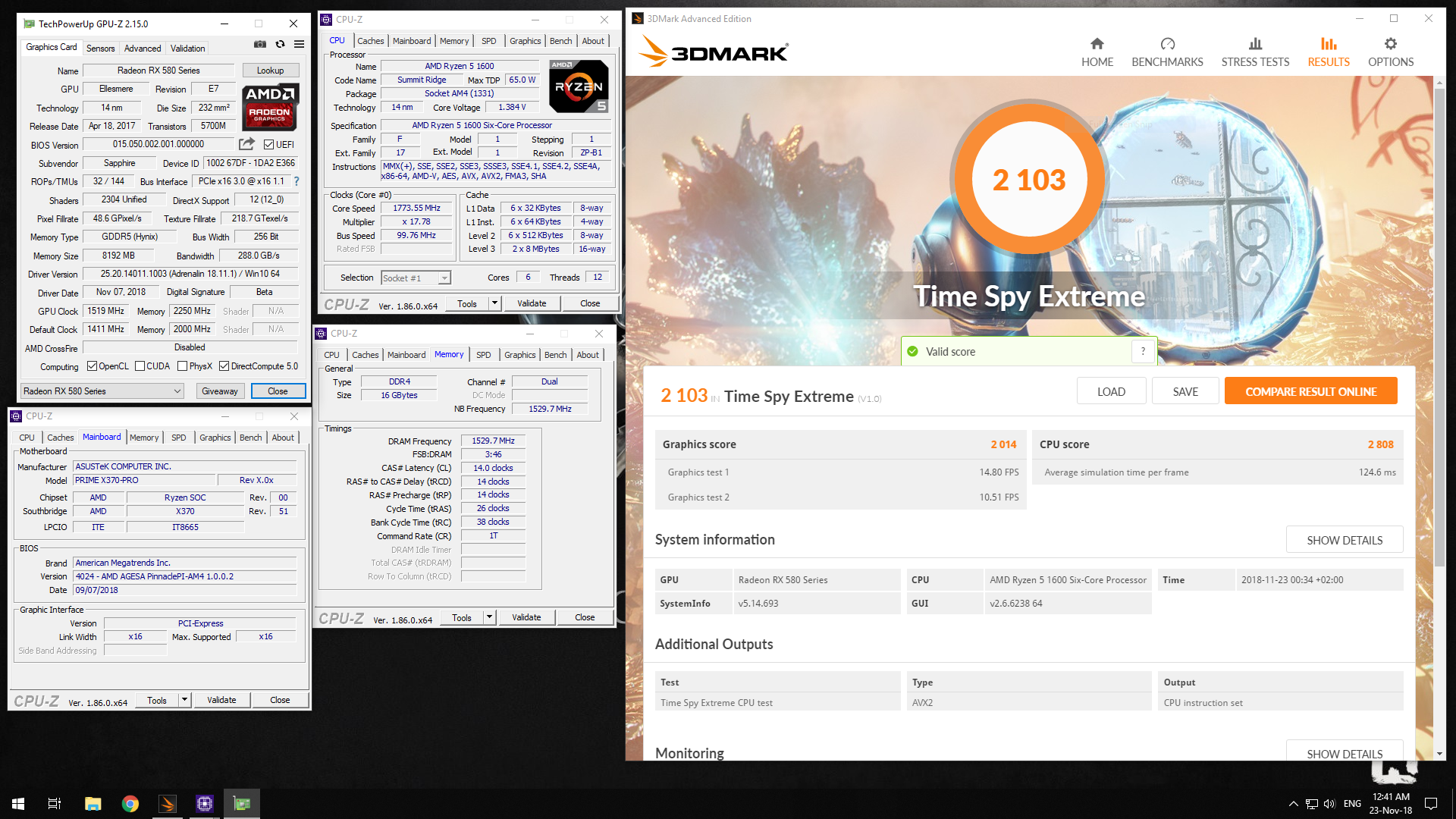This screenshot has height=819, width=1456.
Task: Open Bench tab in top CPU-Z window
Action: click(561, 41)
